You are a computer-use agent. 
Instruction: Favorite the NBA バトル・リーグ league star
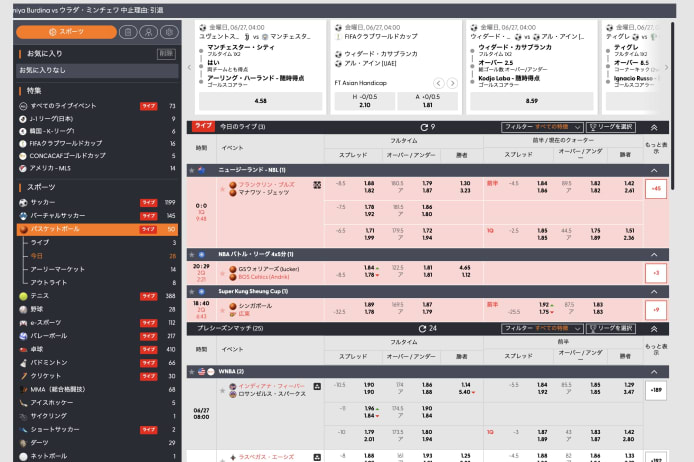pos(192,254)
